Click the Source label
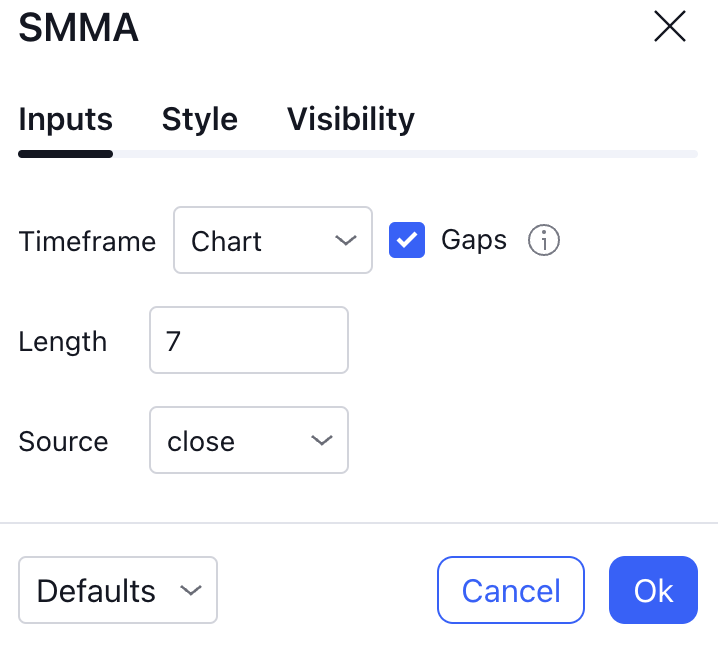 point(63,442)
